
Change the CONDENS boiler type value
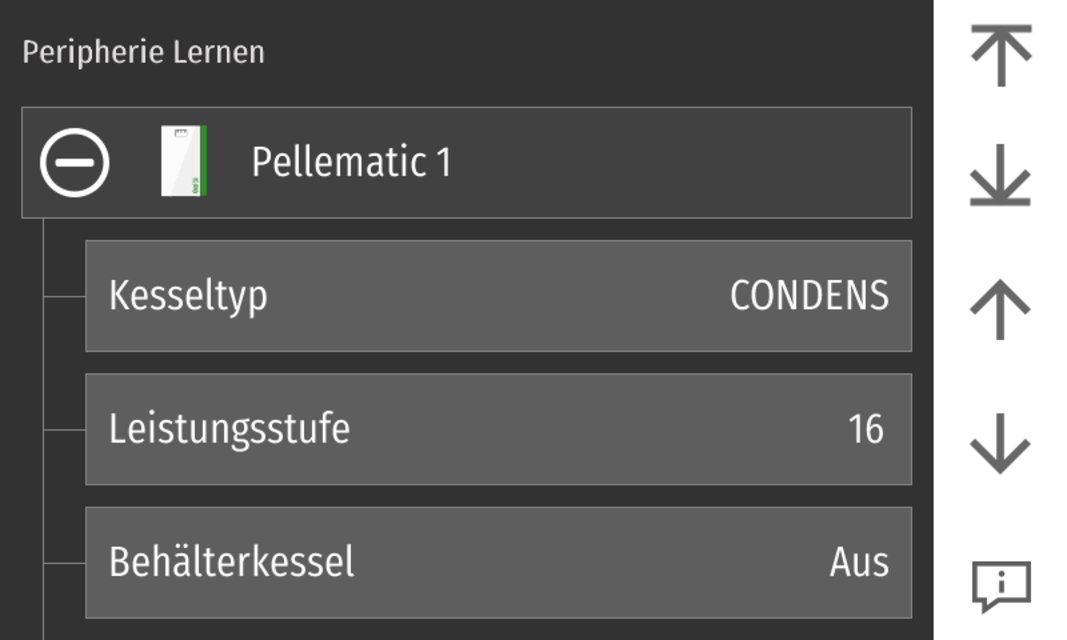coord(808,296)
